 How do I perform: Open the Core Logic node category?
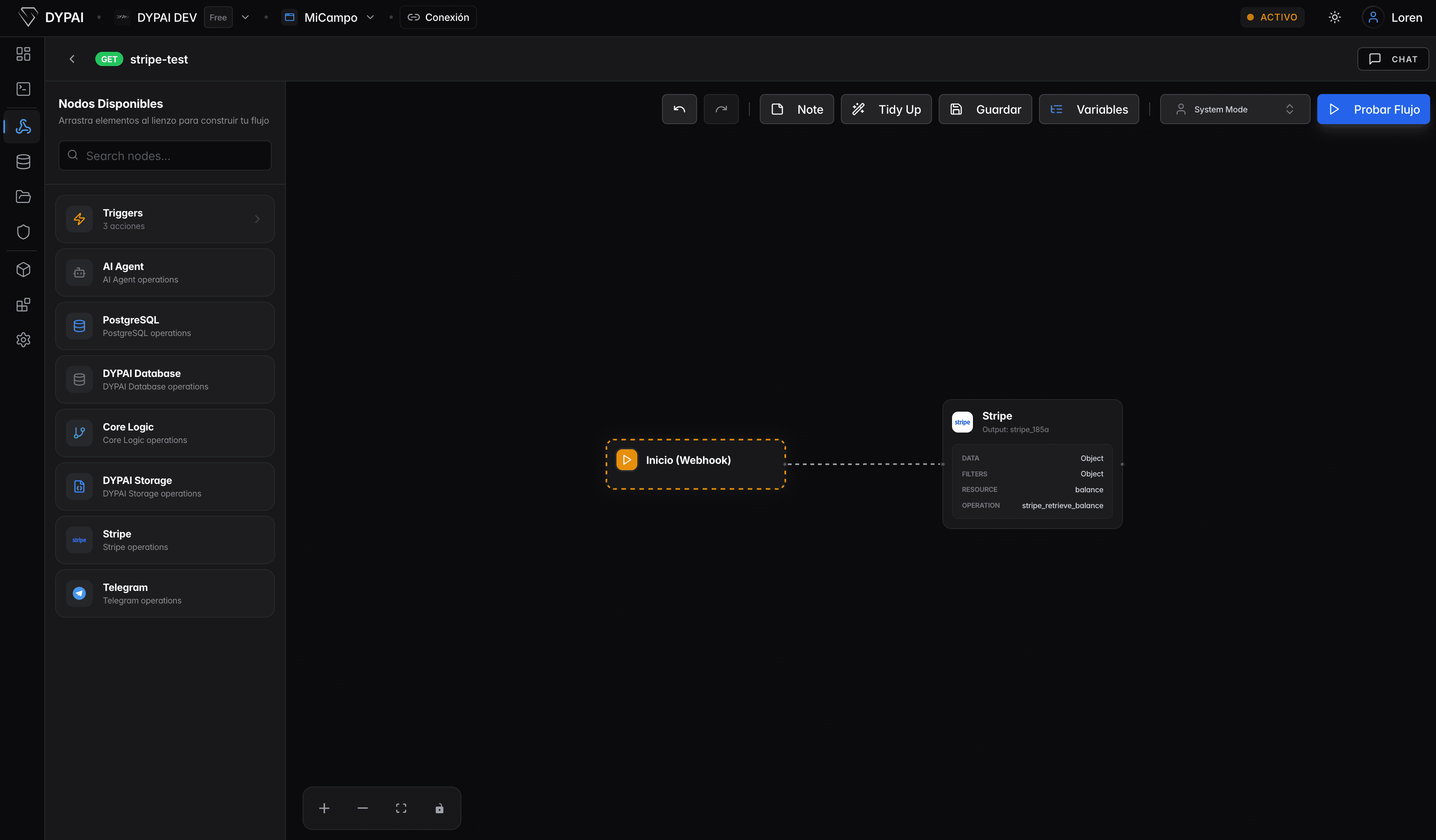tap(165, 433)
